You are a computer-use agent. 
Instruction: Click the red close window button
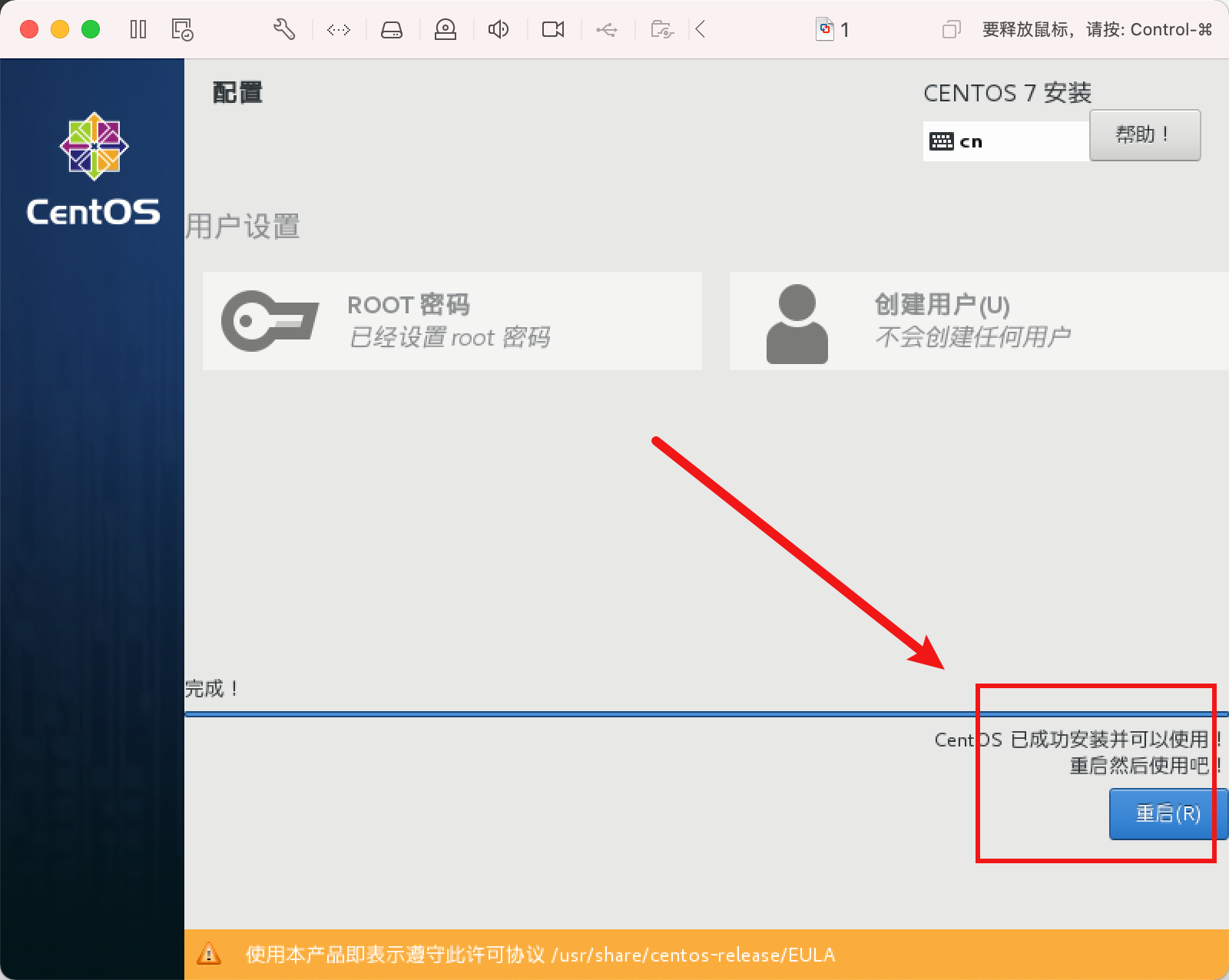(29, 30)
